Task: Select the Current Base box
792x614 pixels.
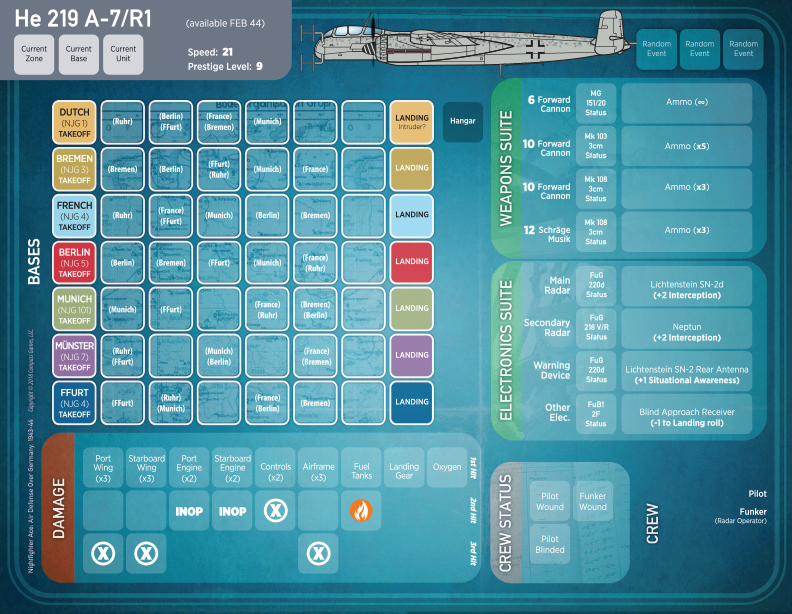Action: tap(79, 54)
